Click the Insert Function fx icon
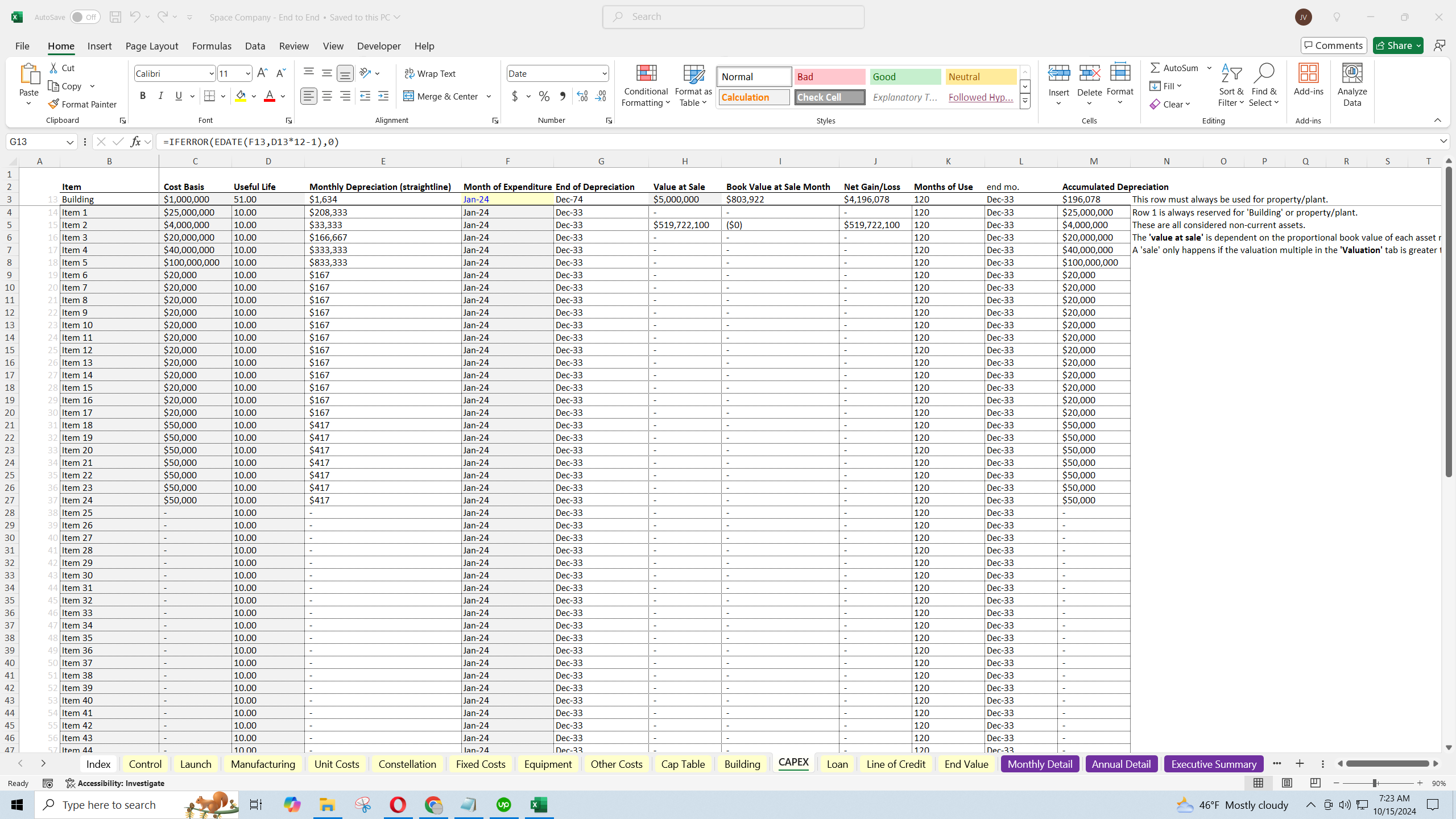Viewport: 1456px width, 819px height. pyautogui.click(x=135, y=142)
